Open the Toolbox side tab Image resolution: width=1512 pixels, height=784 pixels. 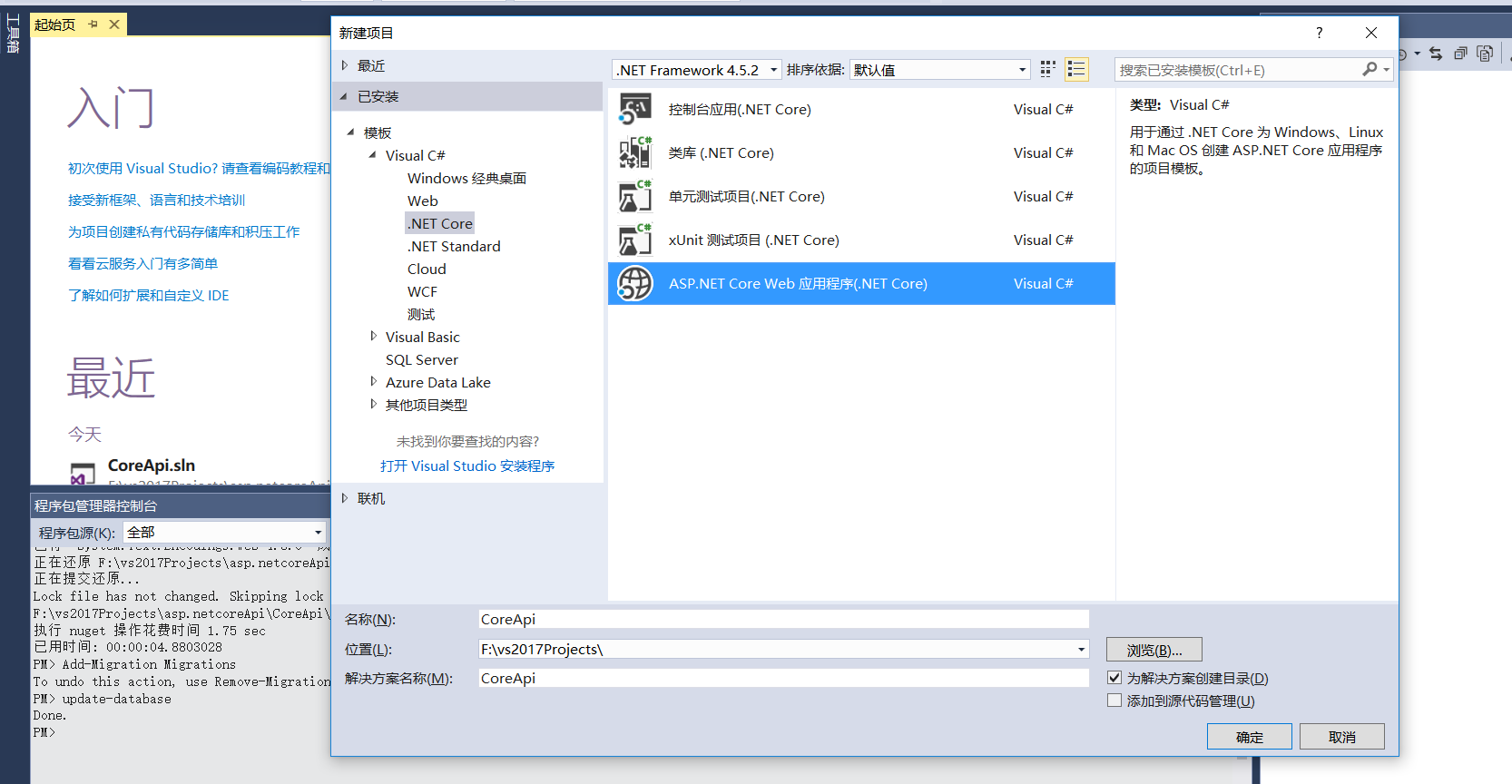[x=13, y=34]
